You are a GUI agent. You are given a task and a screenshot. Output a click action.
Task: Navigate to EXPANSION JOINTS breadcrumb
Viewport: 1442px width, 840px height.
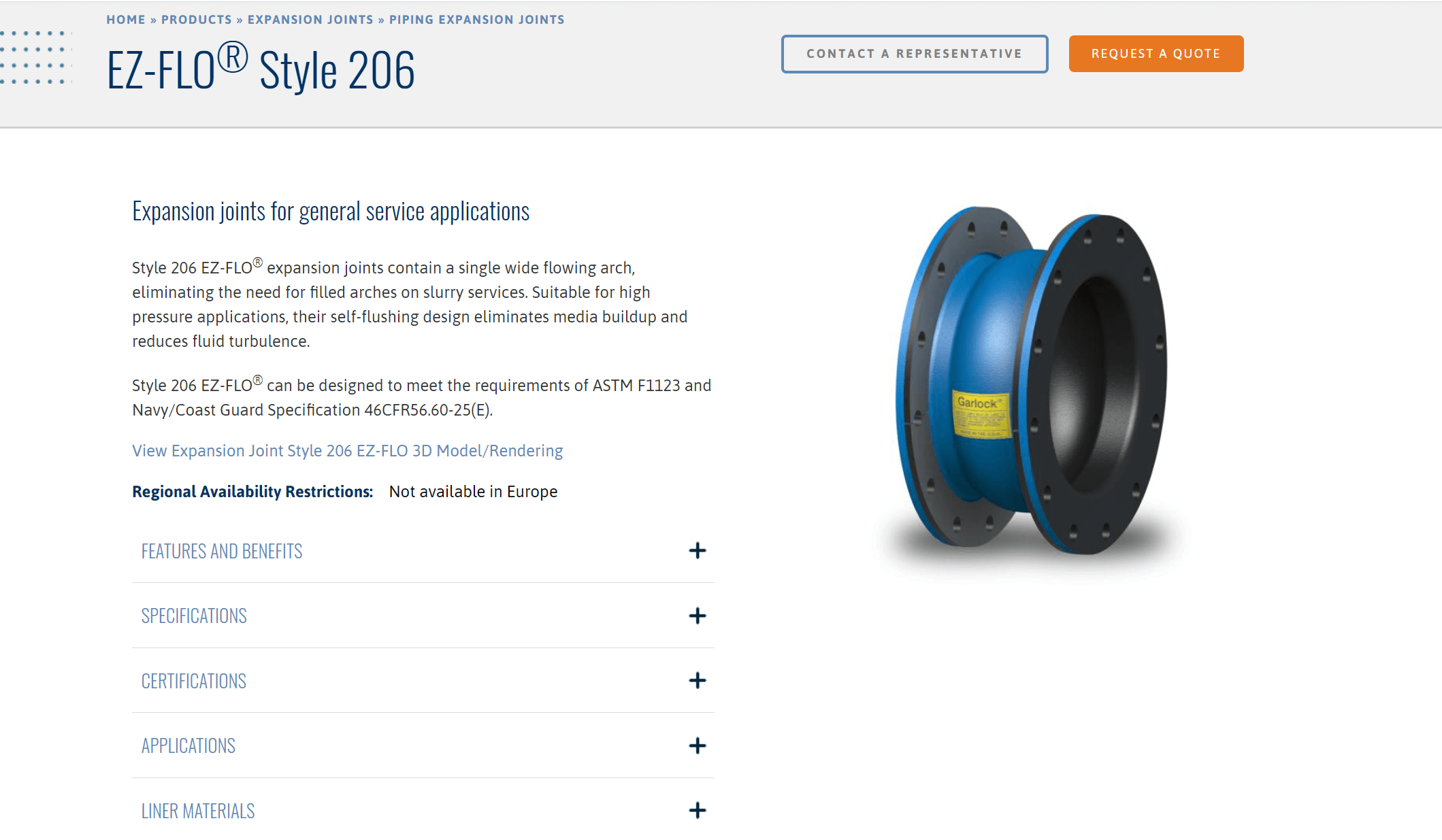point(310,20)
